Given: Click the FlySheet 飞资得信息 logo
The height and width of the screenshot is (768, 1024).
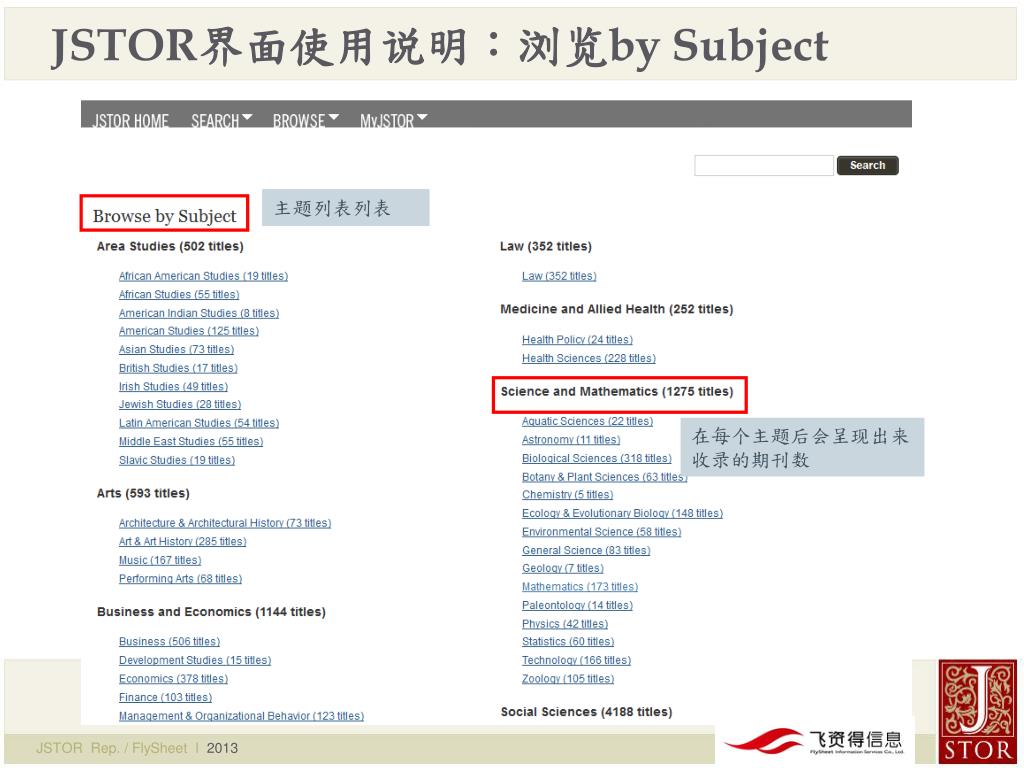Looking at the screenshot, I should click(x=815, y=741).
